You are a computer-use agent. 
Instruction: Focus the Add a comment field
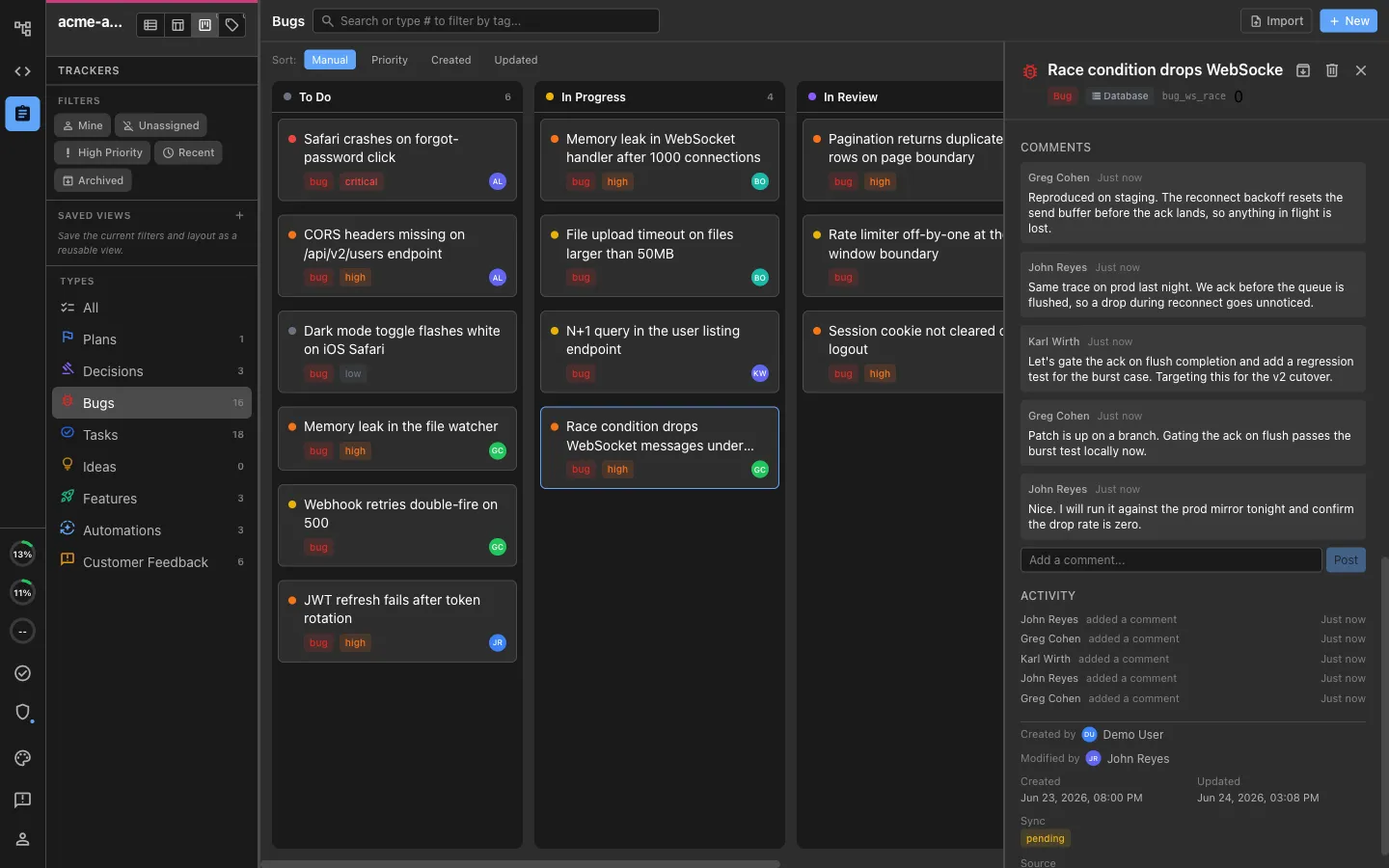click(x=1171, y=560)
